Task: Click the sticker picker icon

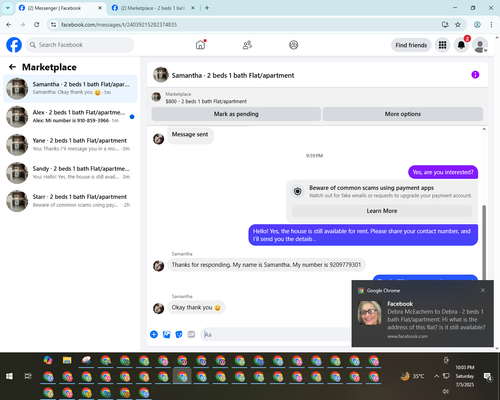Action: pos(179,334)
